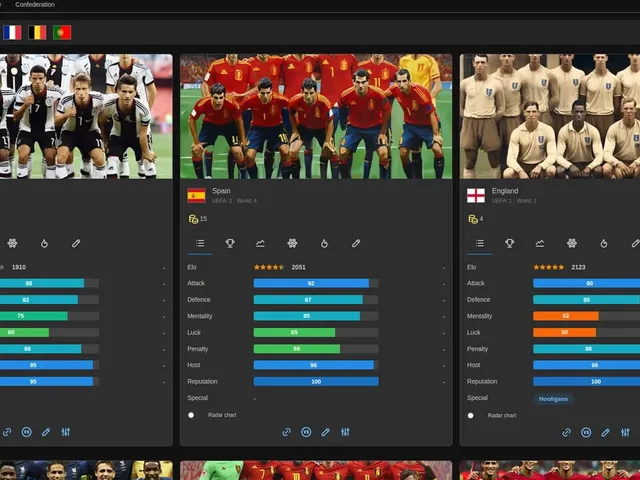Open England card list stats tab
640x480 pixels.
pos(480,243)
